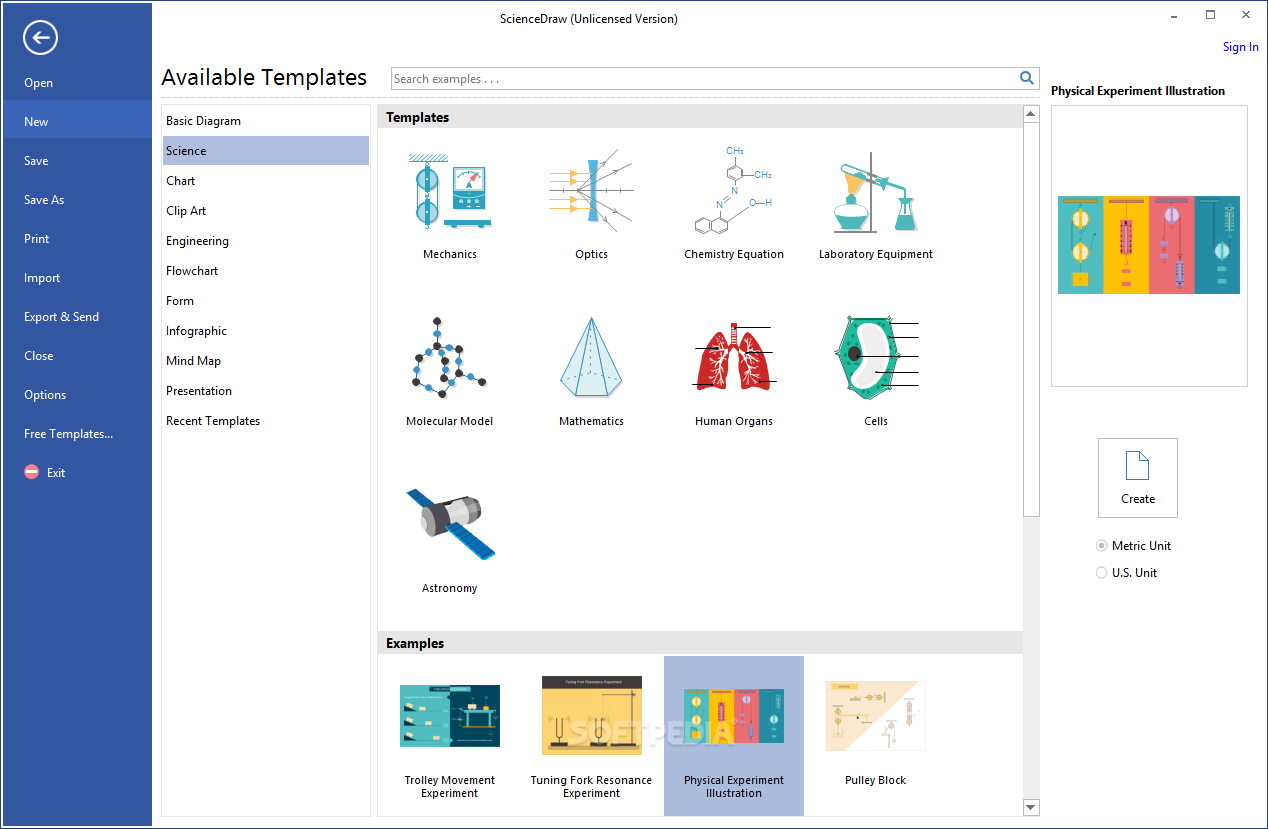Select the U.S. Unit radio button
1268x829 pixels.
[1102, 573]
